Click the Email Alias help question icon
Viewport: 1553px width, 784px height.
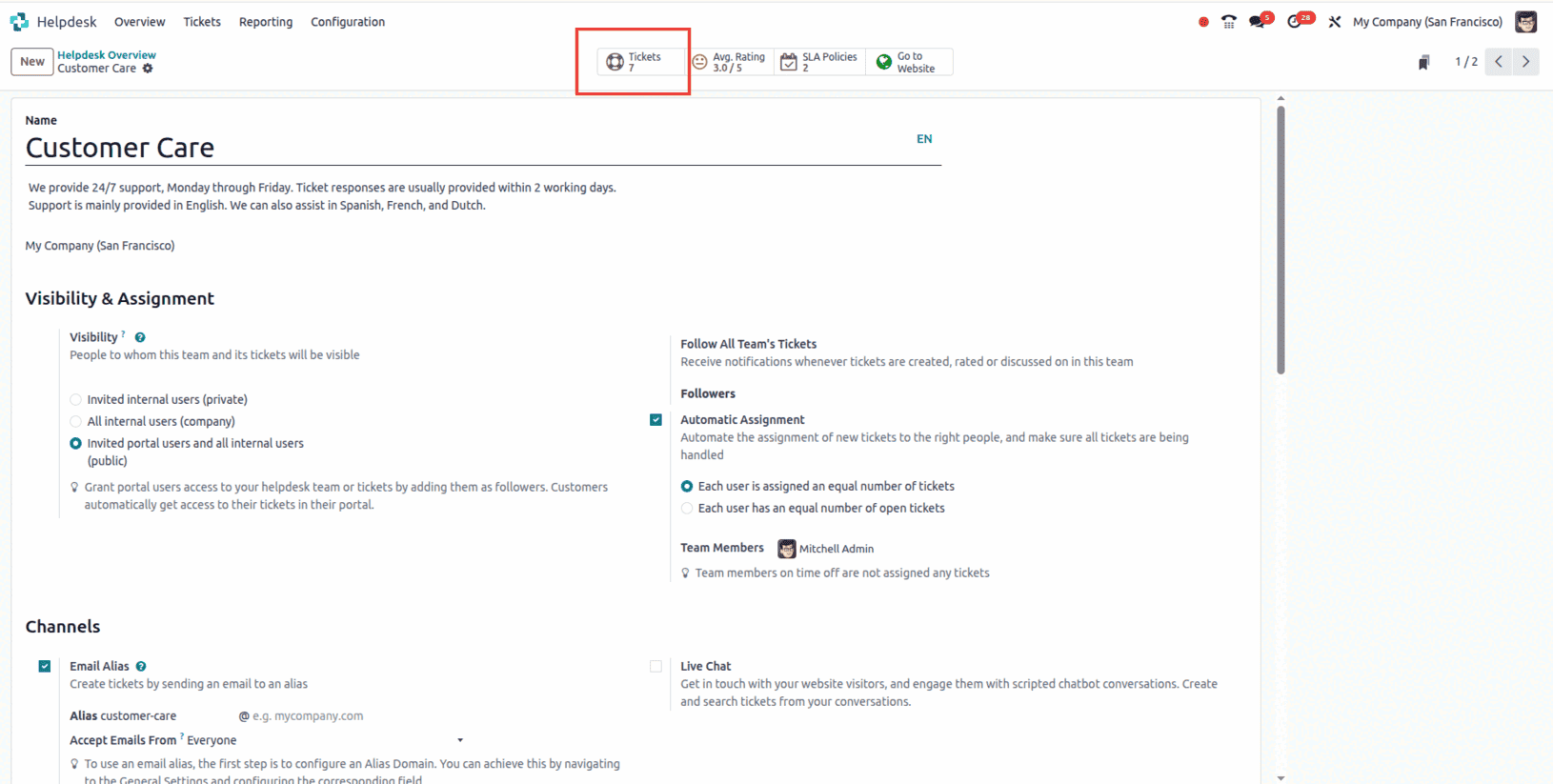click(x=141, y=667)
